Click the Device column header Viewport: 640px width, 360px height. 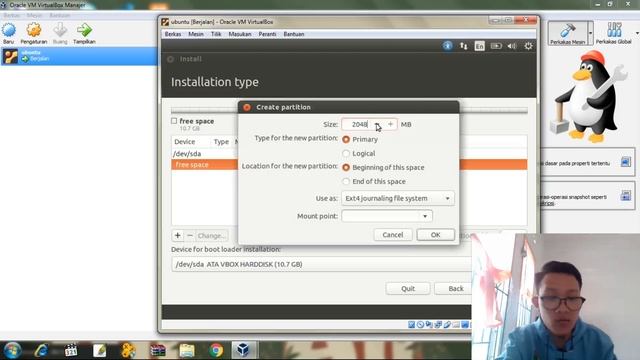184,142
